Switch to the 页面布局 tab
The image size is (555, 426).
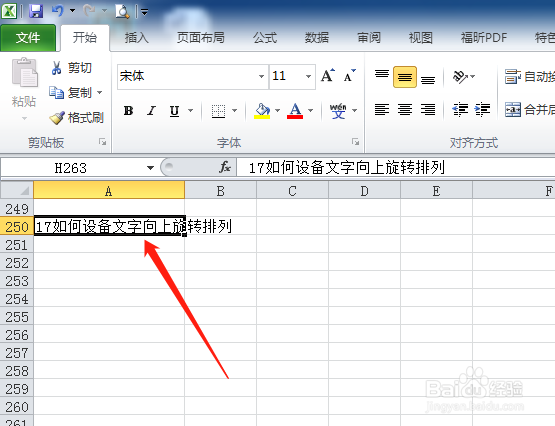coord(201,38)
